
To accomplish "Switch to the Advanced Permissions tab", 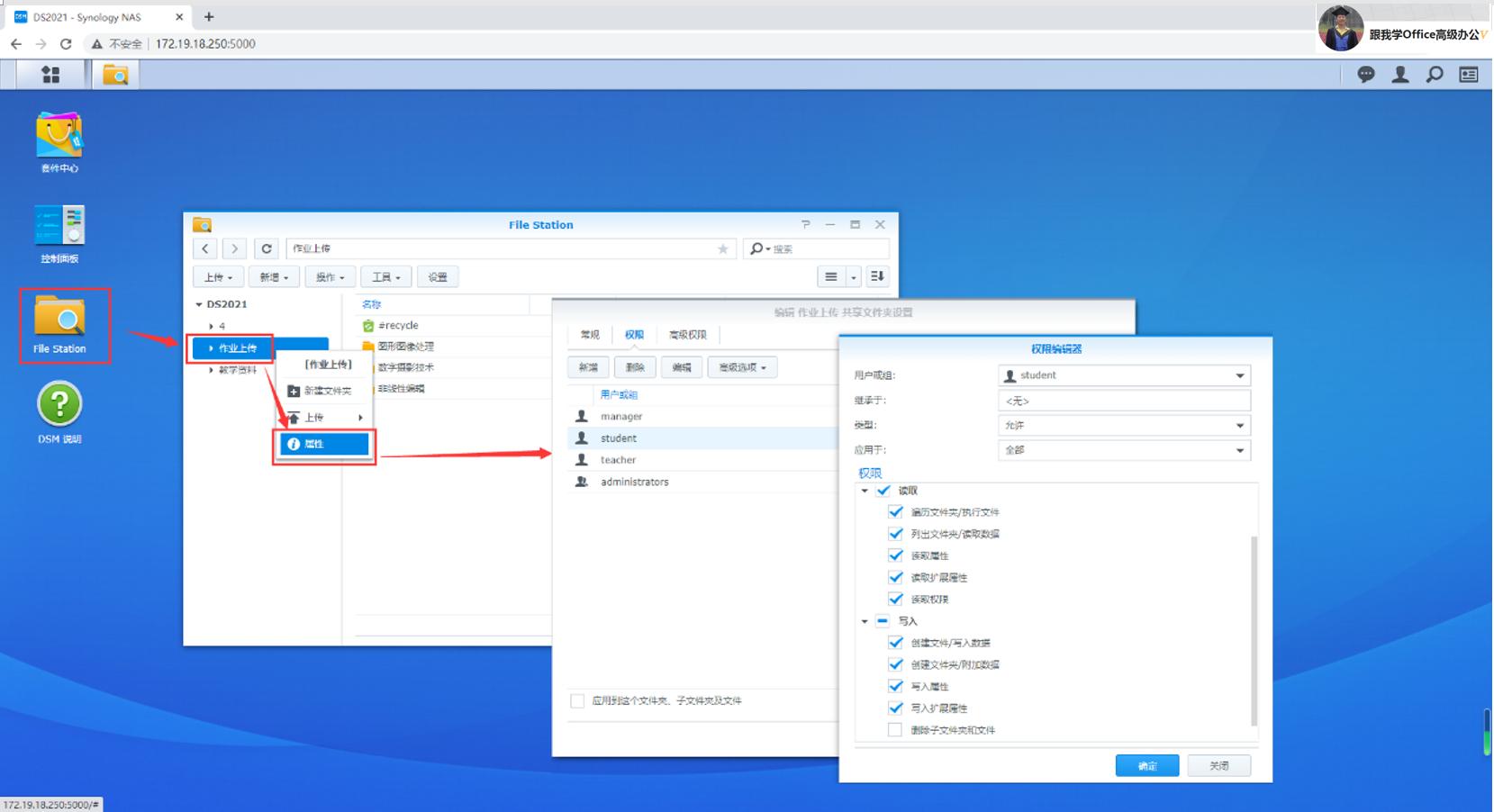I will 687,335.
